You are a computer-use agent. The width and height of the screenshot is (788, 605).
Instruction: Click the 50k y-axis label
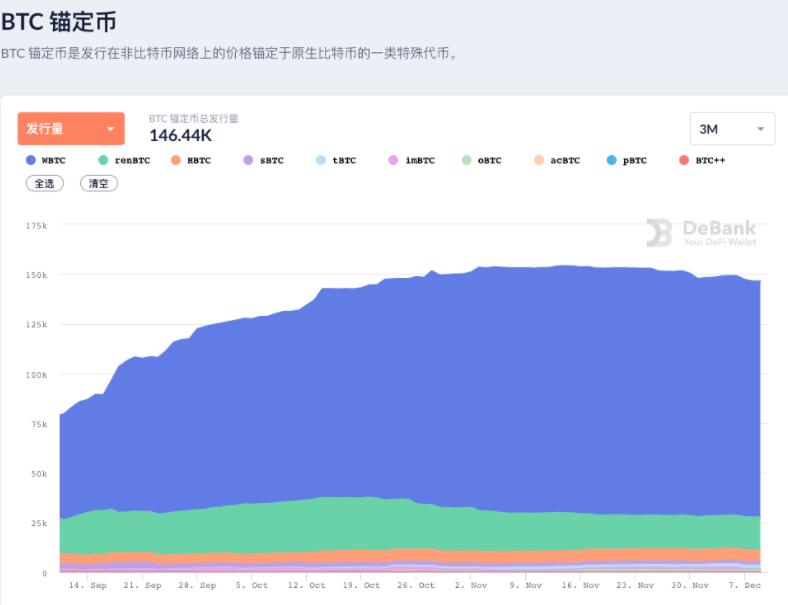[39, 474]
